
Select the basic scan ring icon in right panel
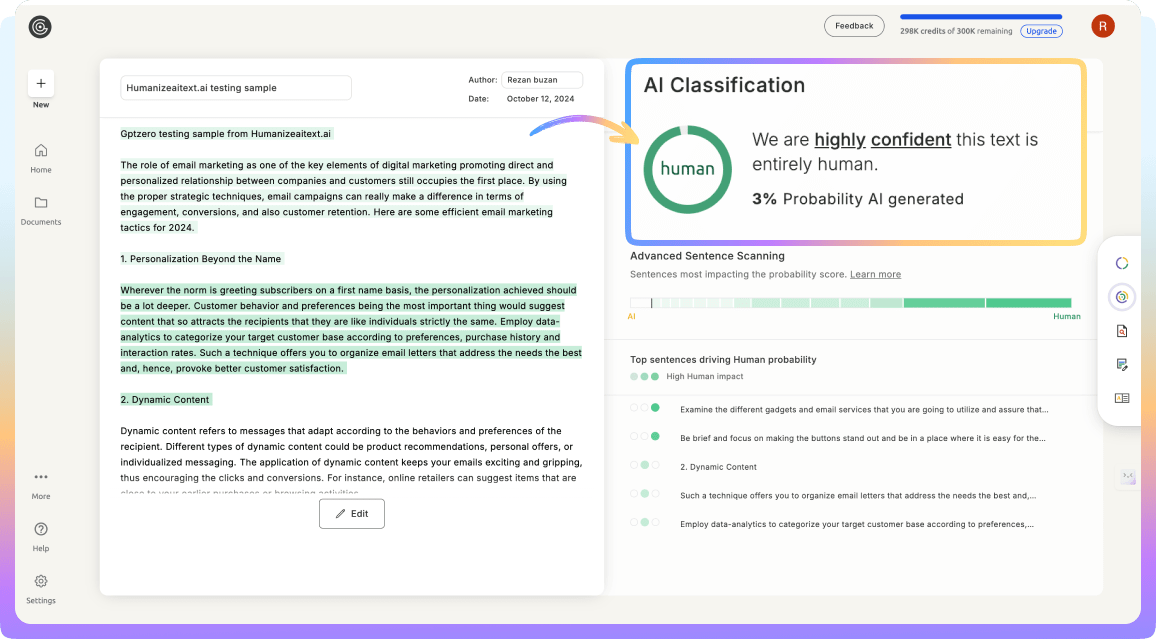(x=1121, y=263)
